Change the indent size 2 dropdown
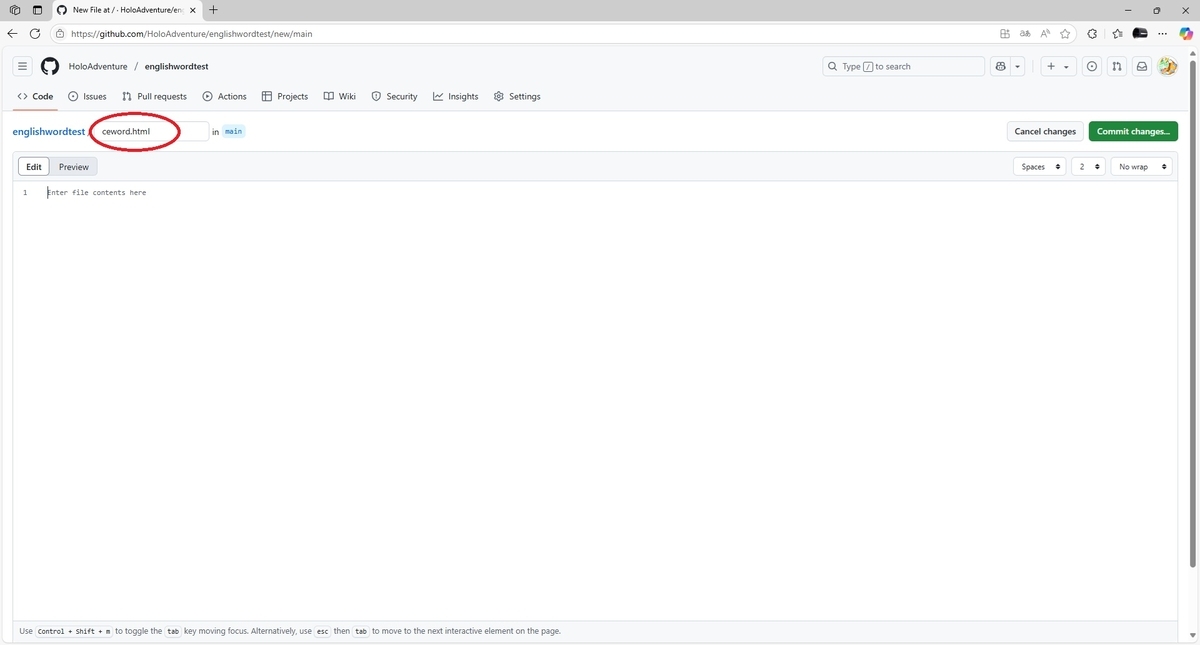Screen dimensions: 1200x645 1087,166
